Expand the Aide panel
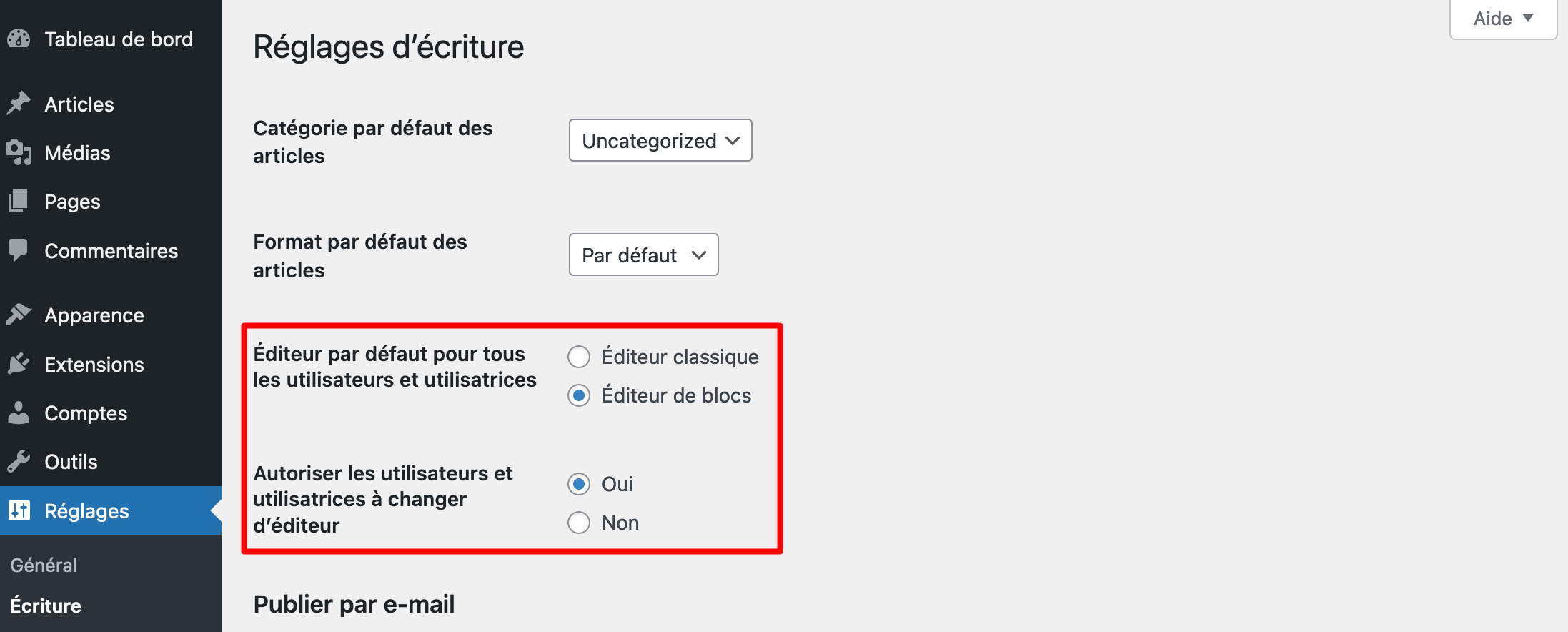Screen dimensions: 1568x632 [x=1502, y=19]
